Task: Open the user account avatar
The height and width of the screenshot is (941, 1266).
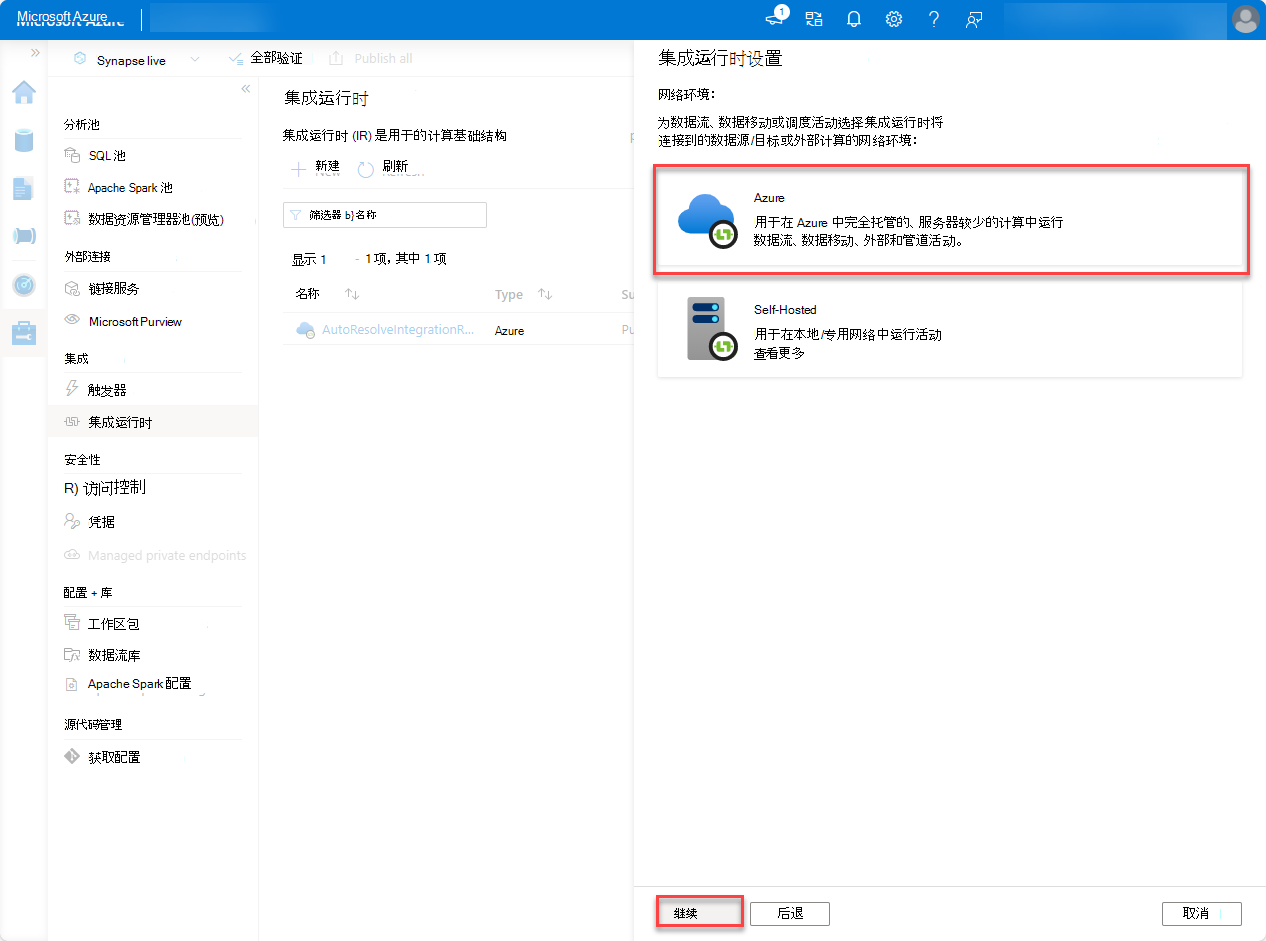Action: [x=1245, y=19]
